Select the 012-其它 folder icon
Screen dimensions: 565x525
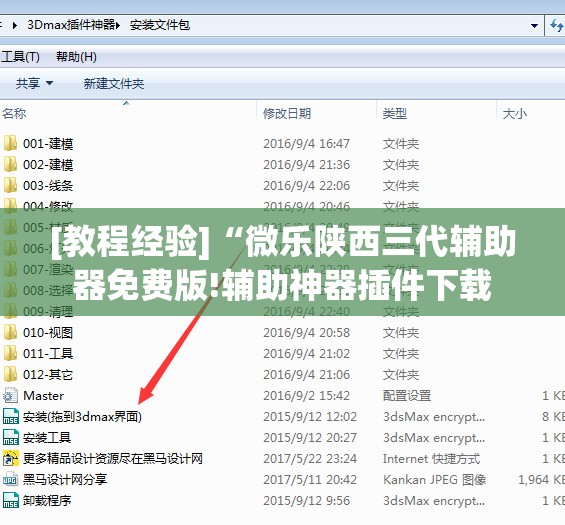point(10,374)
